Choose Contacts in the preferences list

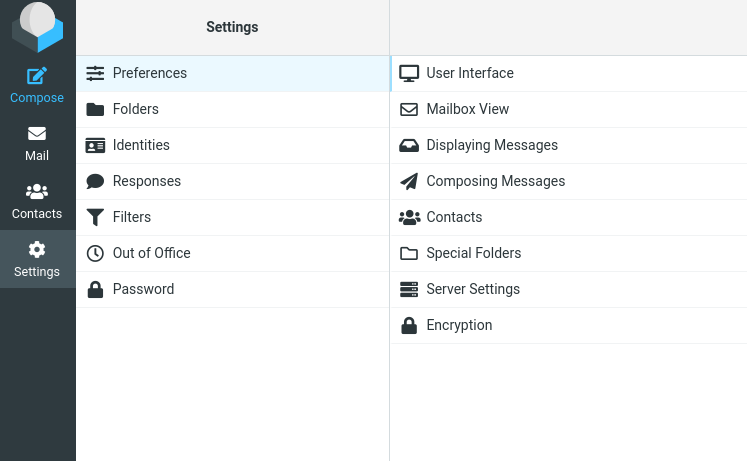(454, 217)
